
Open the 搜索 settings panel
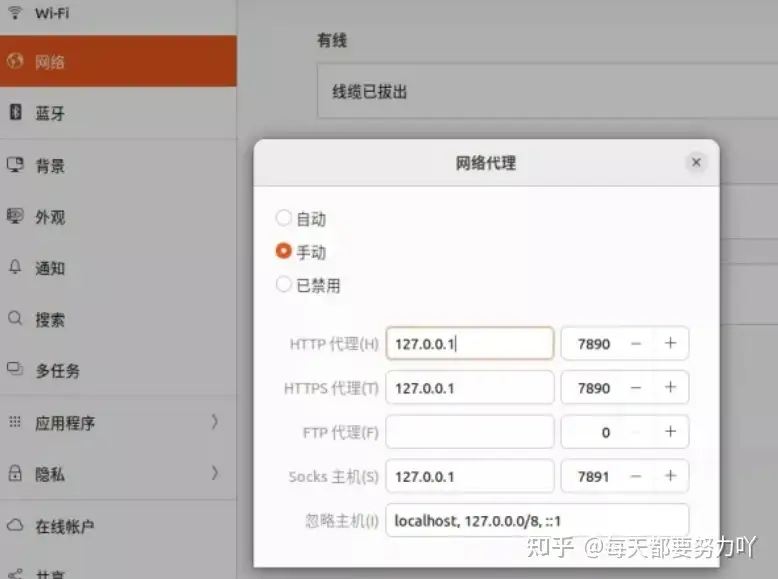[118, 319]
